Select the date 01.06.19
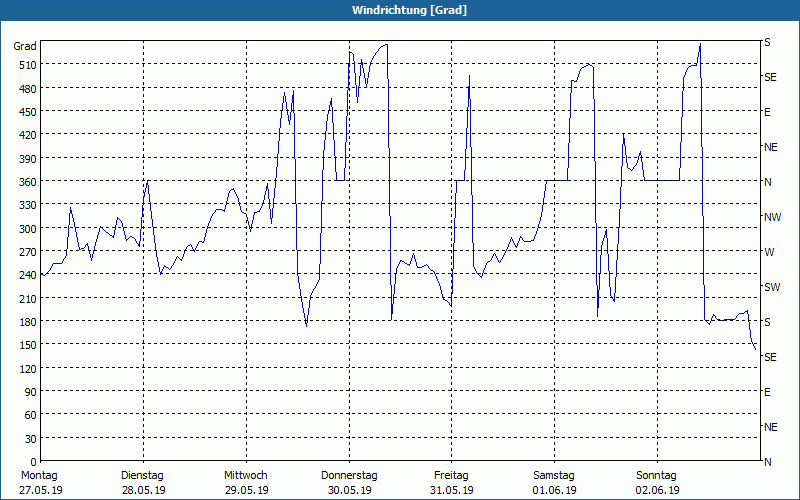The width and height of the screenshot is (800, 500). coord(555,490)
